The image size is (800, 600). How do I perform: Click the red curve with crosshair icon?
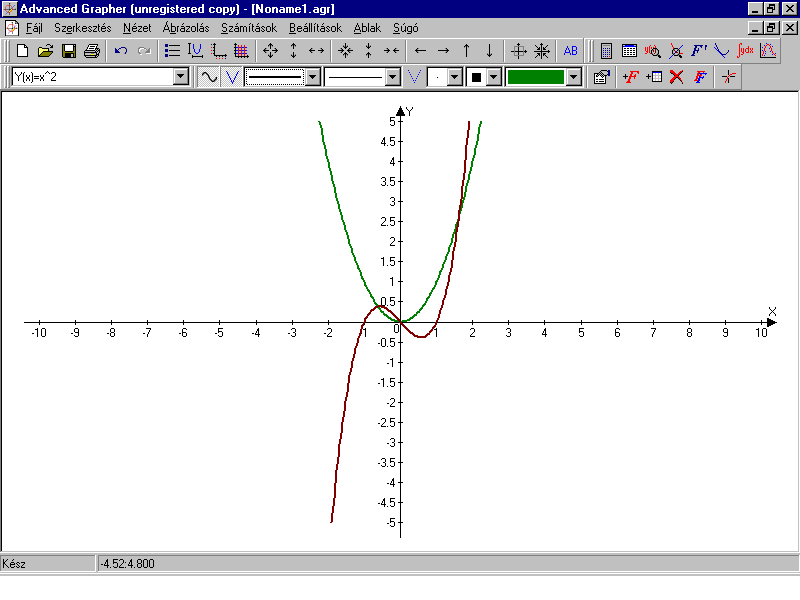click(729, 77)
